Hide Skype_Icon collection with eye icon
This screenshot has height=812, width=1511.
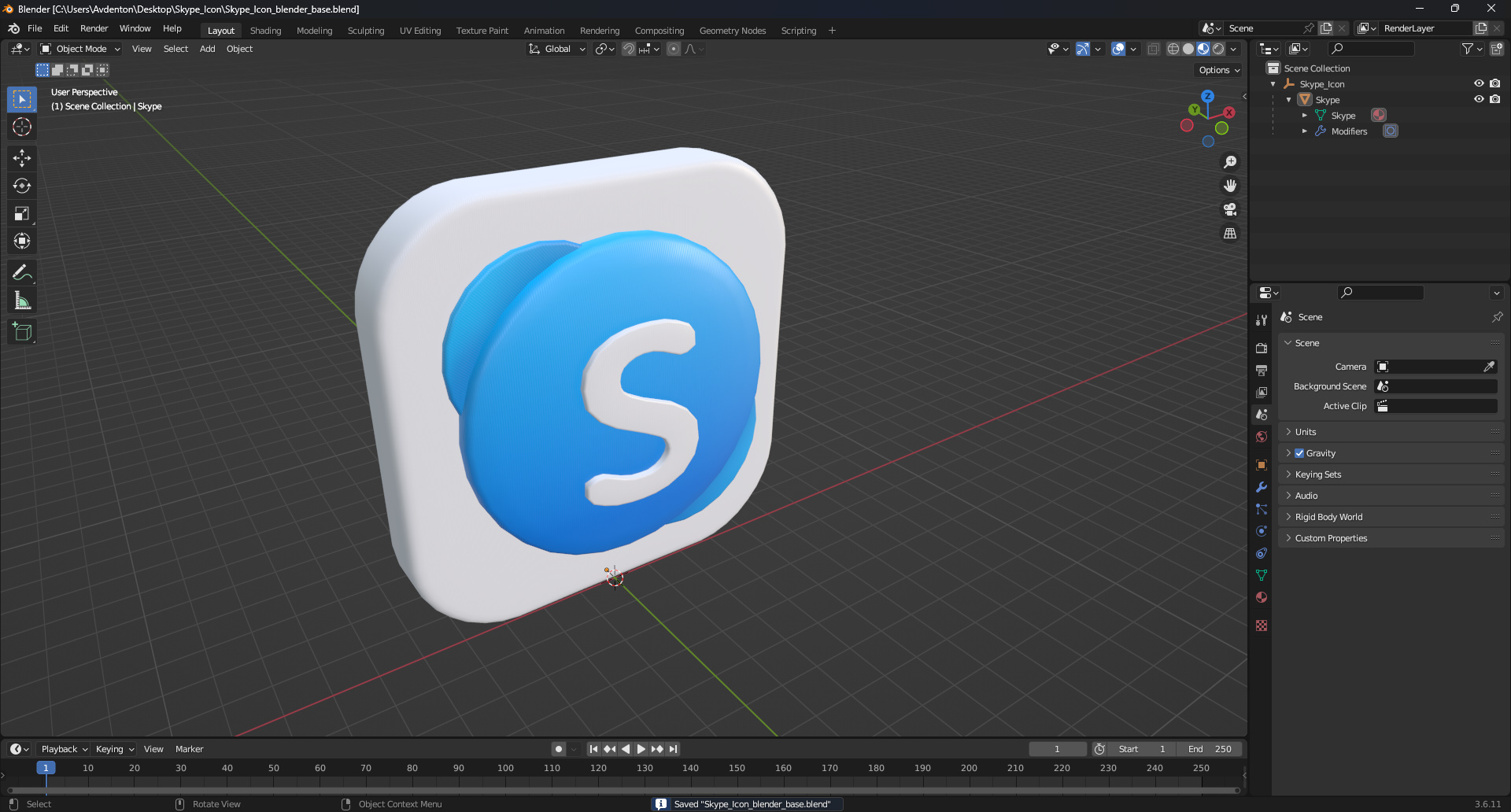point(1479,83)
